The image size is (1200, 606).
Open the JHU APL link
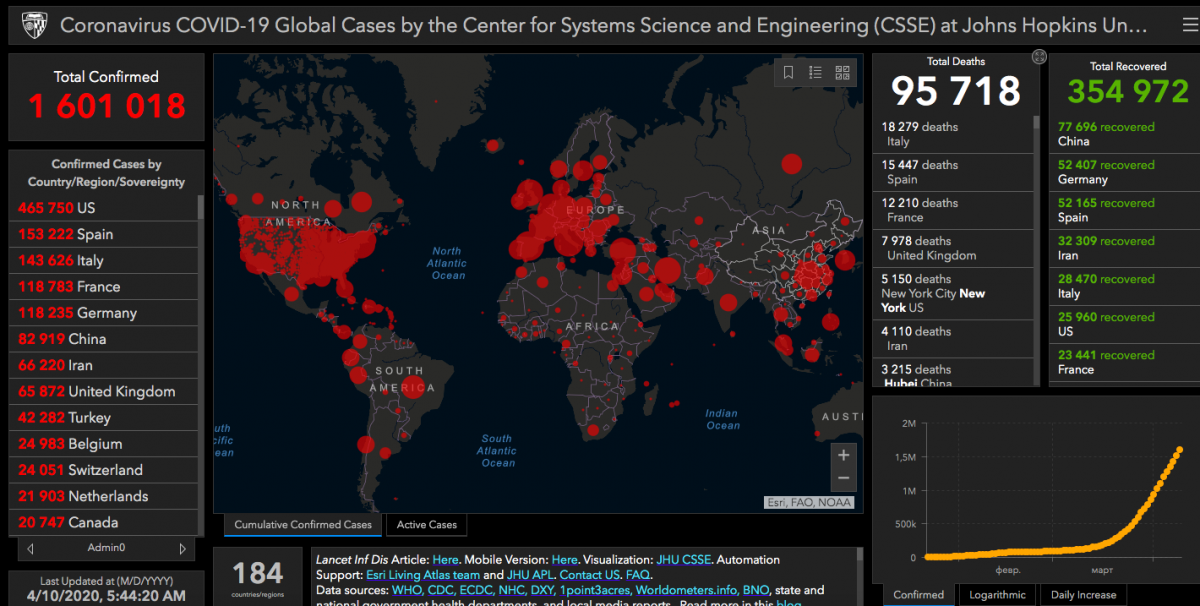tap(530, 575)
